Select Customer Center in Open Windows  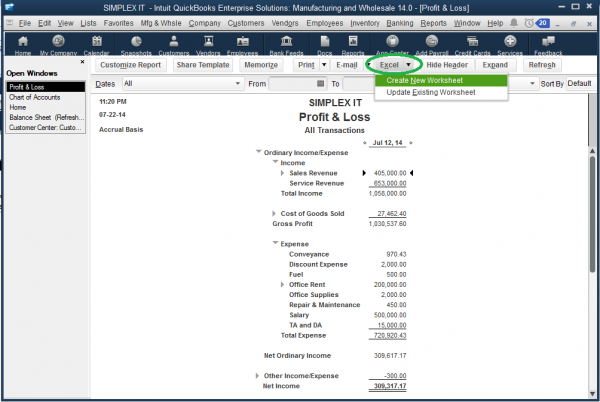(x=45, y=127)
